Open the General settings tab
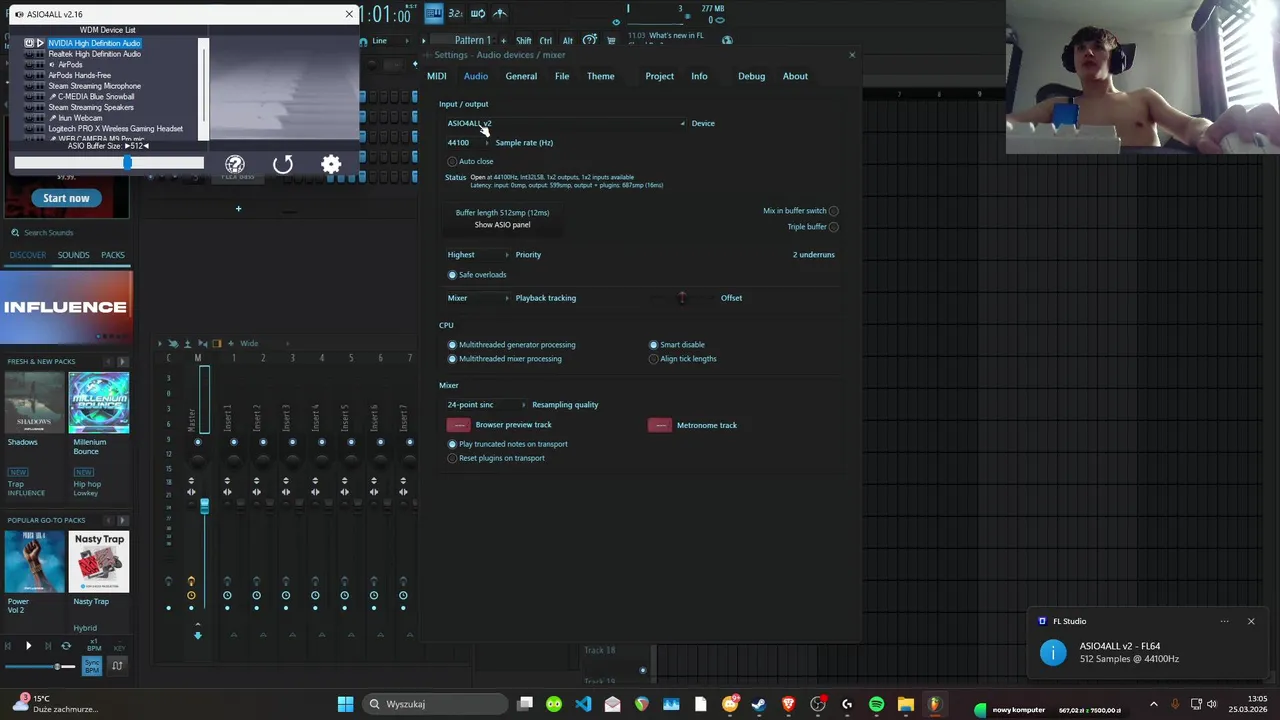 (x=521, y=76)
